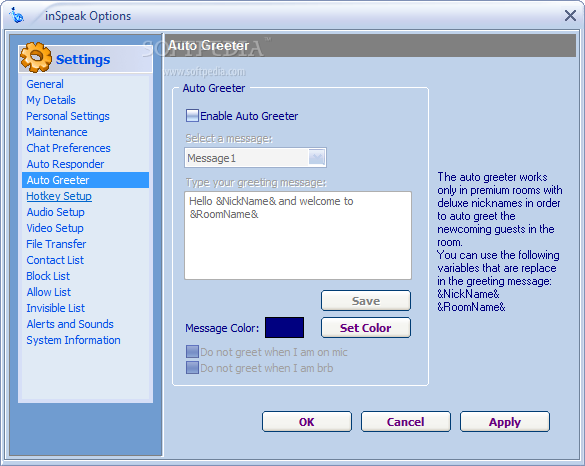Viewport: 585px width, 466px height.
Task: Close the inSpeak Options window
Action: pyautogui.click(x=570, y=16)
